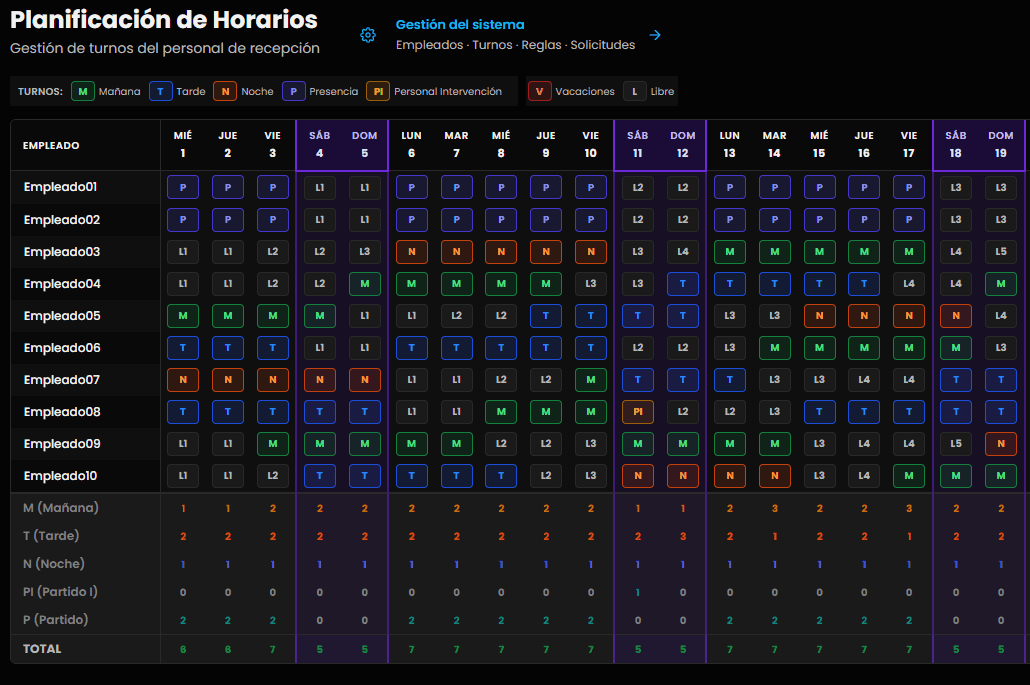Viewport: 1030px width, 685px height.
Task: Click Empleado04's L4 cell on Friday 17
Action: (x=909, y=284)
